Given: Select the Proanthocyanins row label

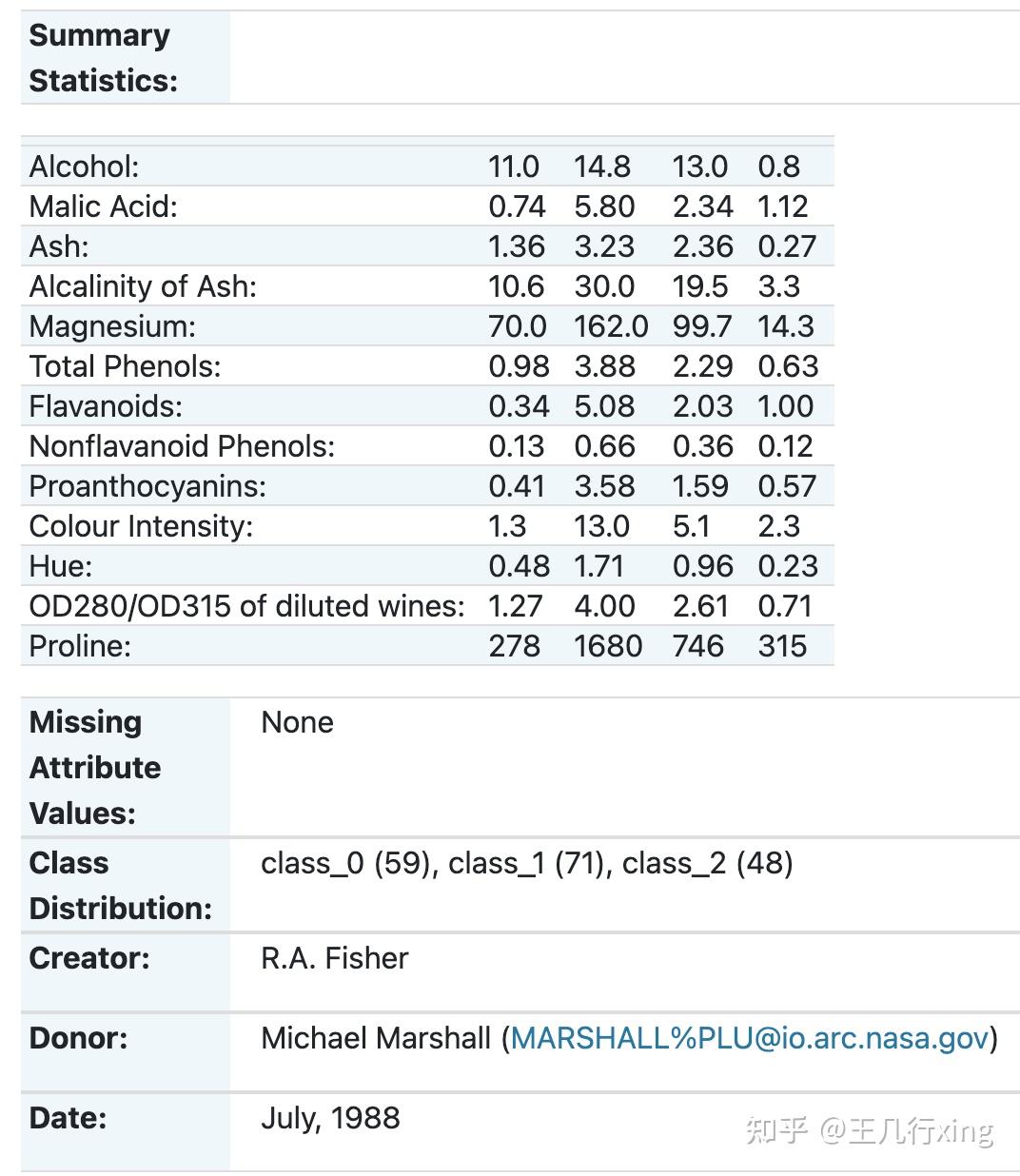Looking at the screenshot, I should 147,486.
